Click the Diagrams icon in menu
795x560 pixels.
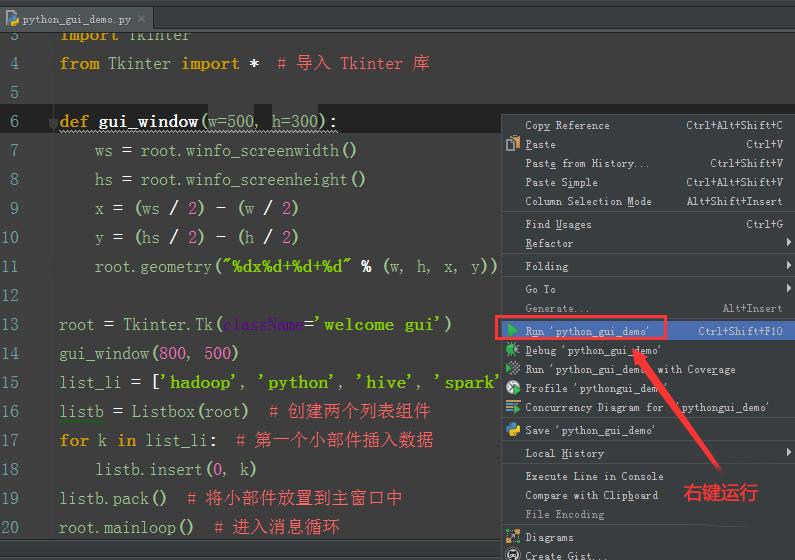(513, 537)
